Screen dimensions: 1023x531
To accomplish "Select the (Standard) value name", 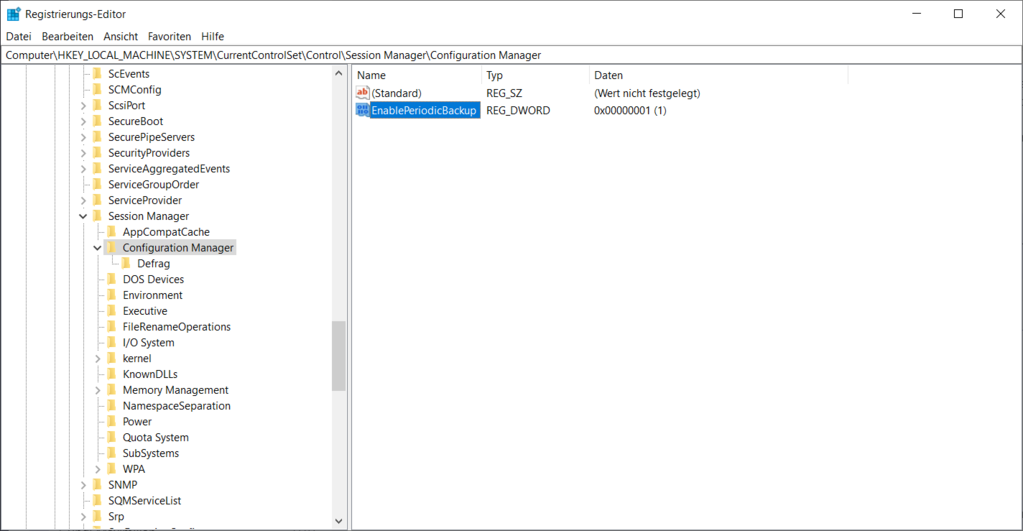I will (x=397, y=93).
